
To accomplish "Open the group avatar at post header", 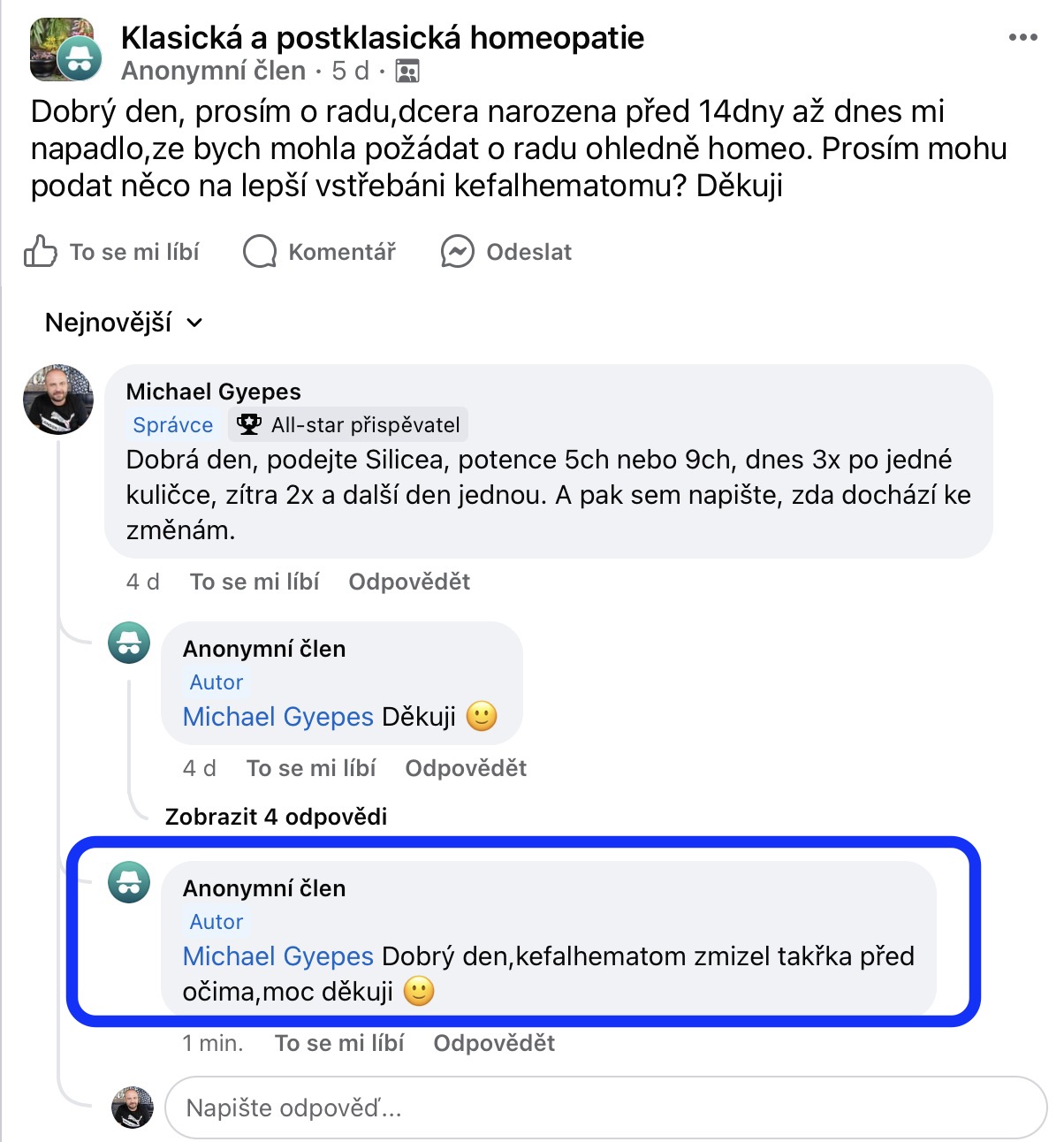I will click(64, 49).
